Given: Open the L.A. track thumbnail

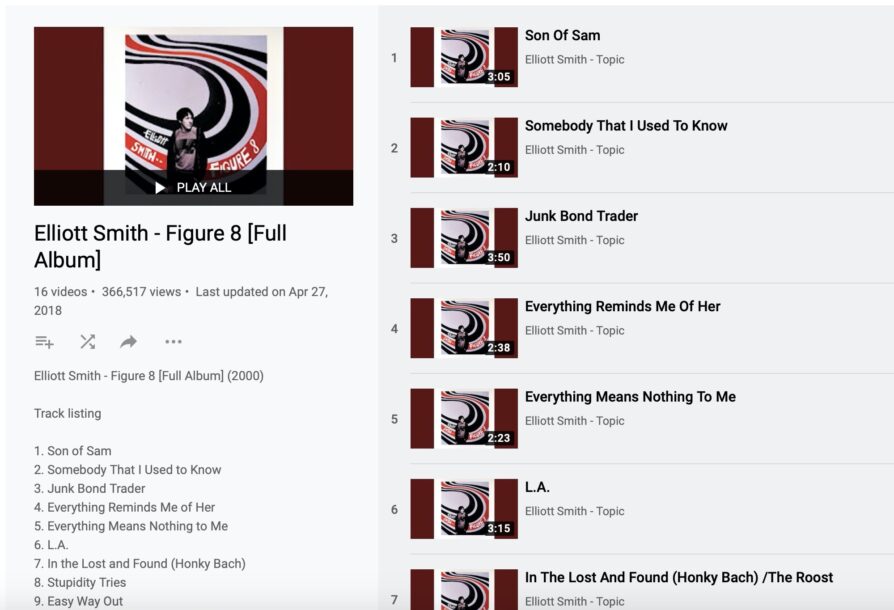Looking at the screenshot, I should pos(464,509).
